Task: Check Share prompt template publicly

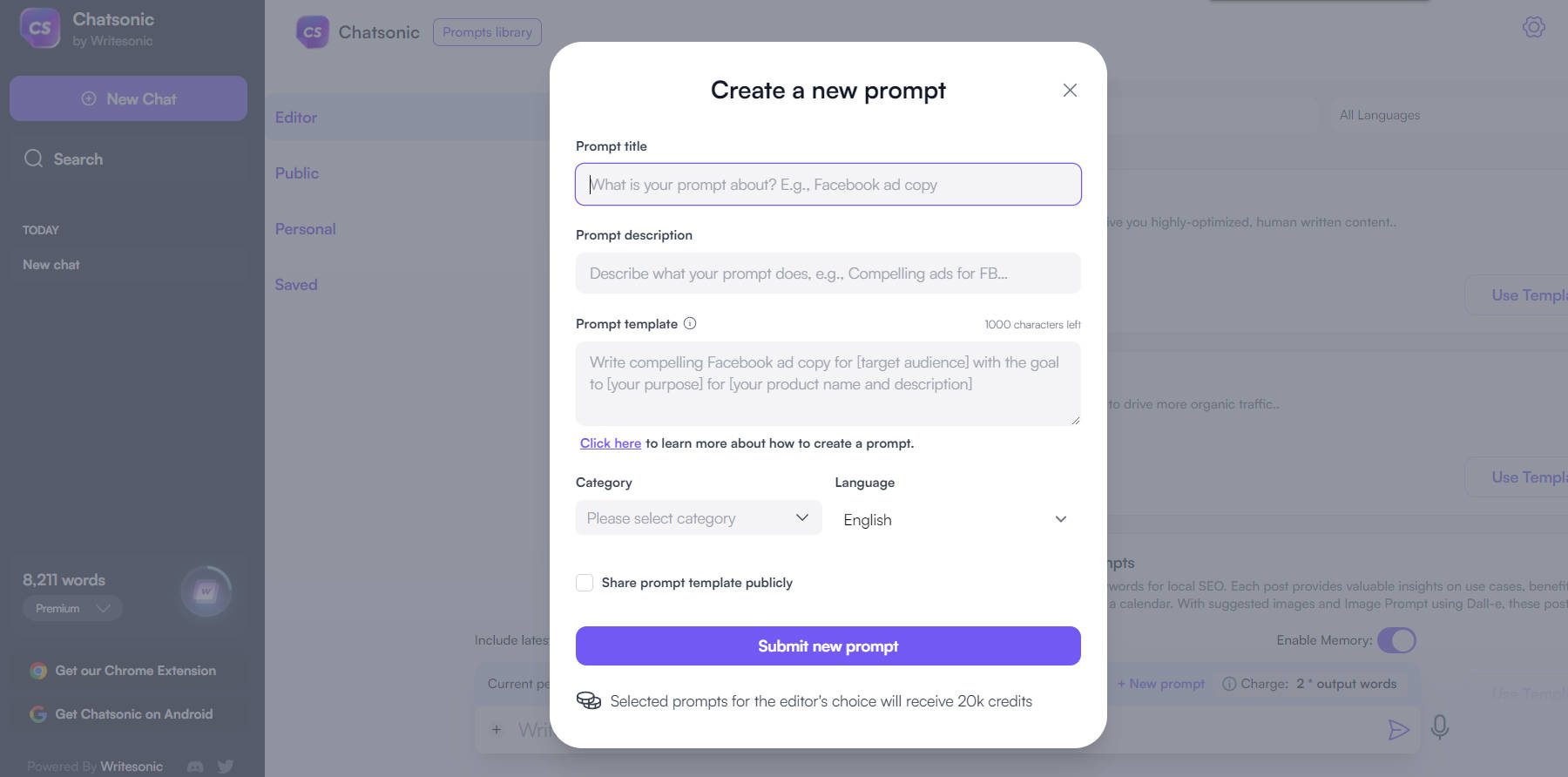Action: (x=584, y=582)
